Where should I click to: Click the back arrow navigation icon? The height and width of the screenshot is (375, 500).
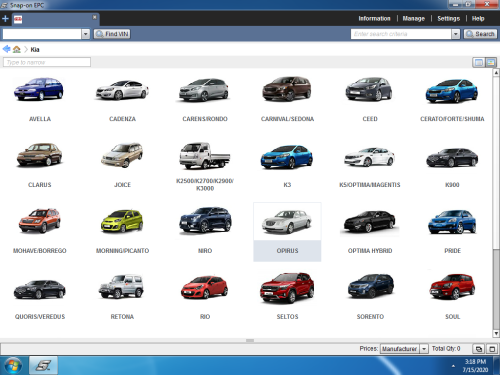tap(6, 49)
